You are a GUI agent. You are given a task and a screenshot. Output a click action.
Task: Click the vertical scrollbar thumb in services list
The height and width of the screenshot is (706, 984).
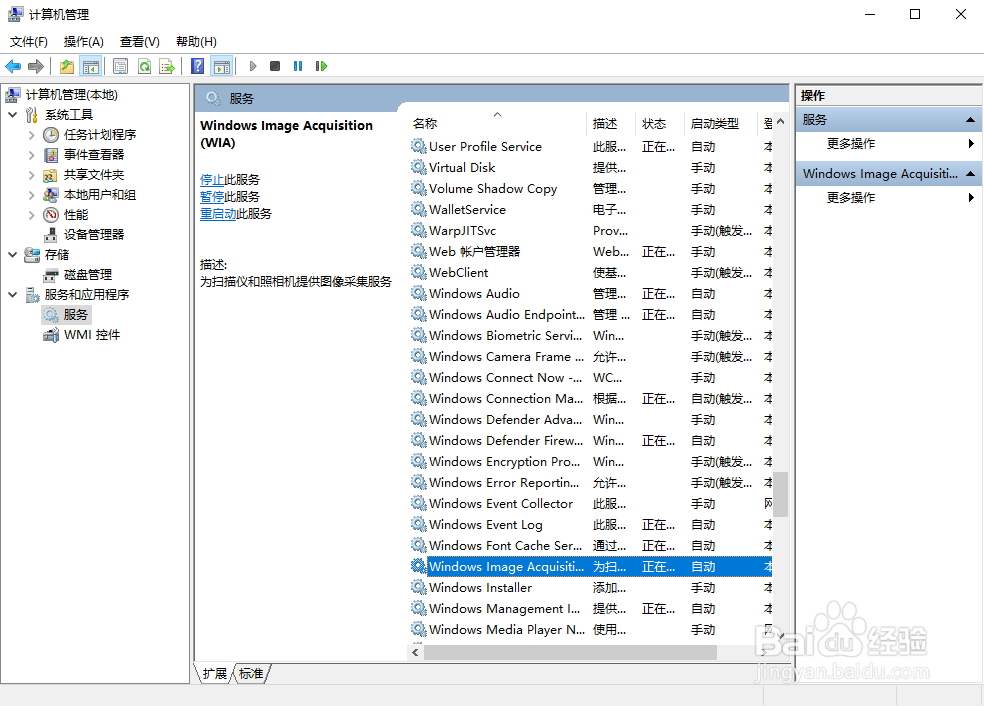[781, 494]
